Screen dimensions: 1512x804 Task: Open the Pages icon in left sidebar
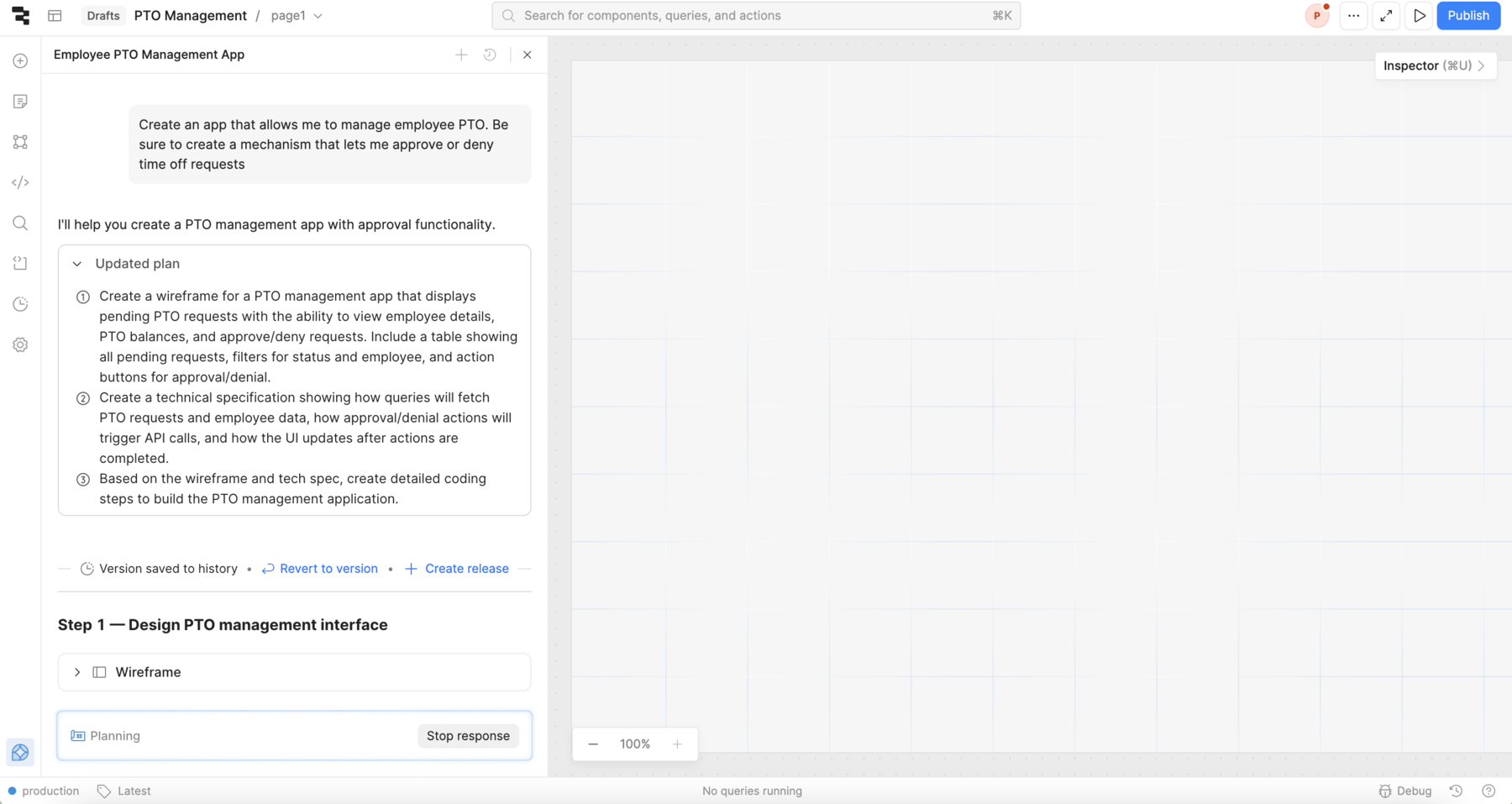click(20, 102)
